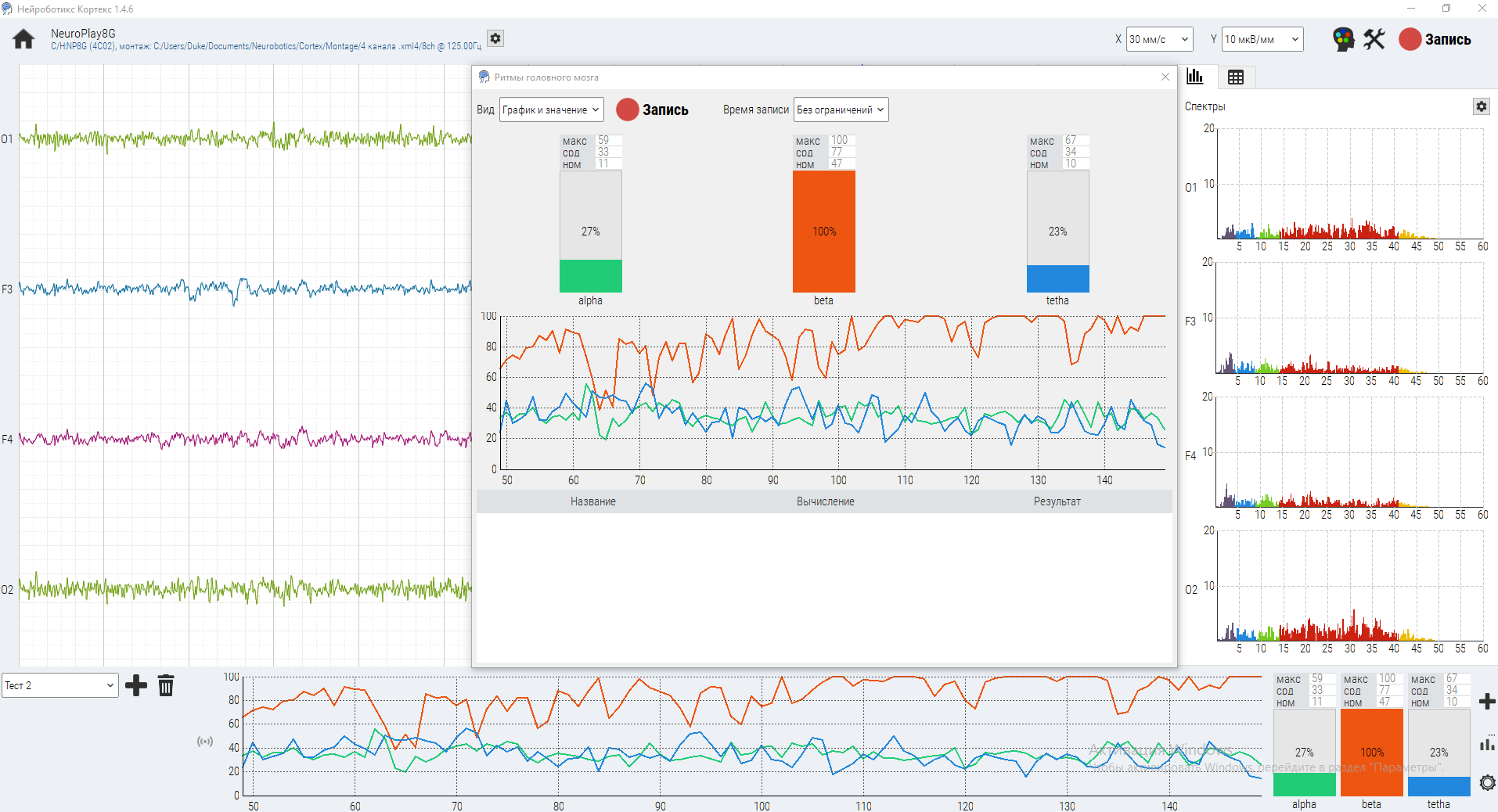Click the O2 spectrum chart
1498x812 pixels.
(1350, 586)
